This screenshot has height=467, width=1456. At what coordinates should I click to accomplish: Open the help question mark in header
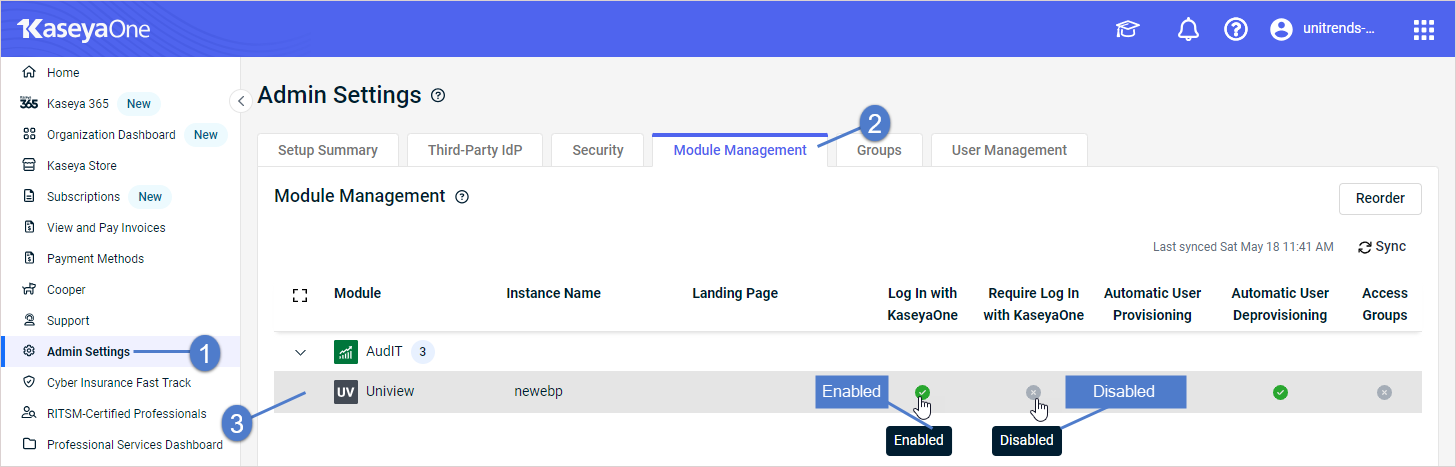point(1236,30)
